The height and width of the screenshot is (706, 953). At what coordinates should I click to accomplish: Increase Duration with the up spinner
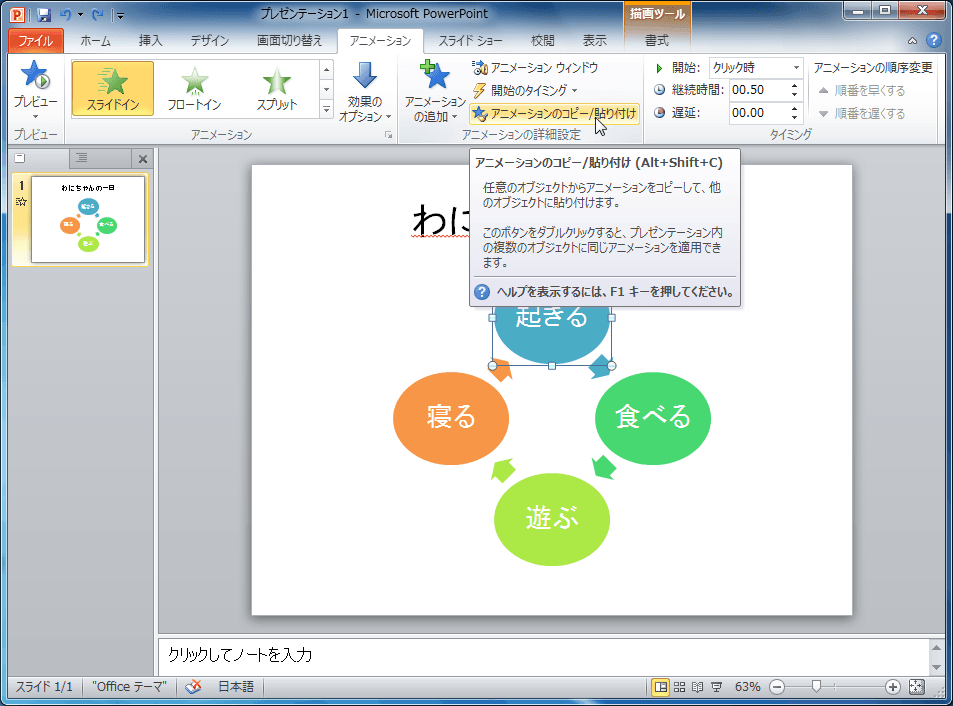coord(794,86)
